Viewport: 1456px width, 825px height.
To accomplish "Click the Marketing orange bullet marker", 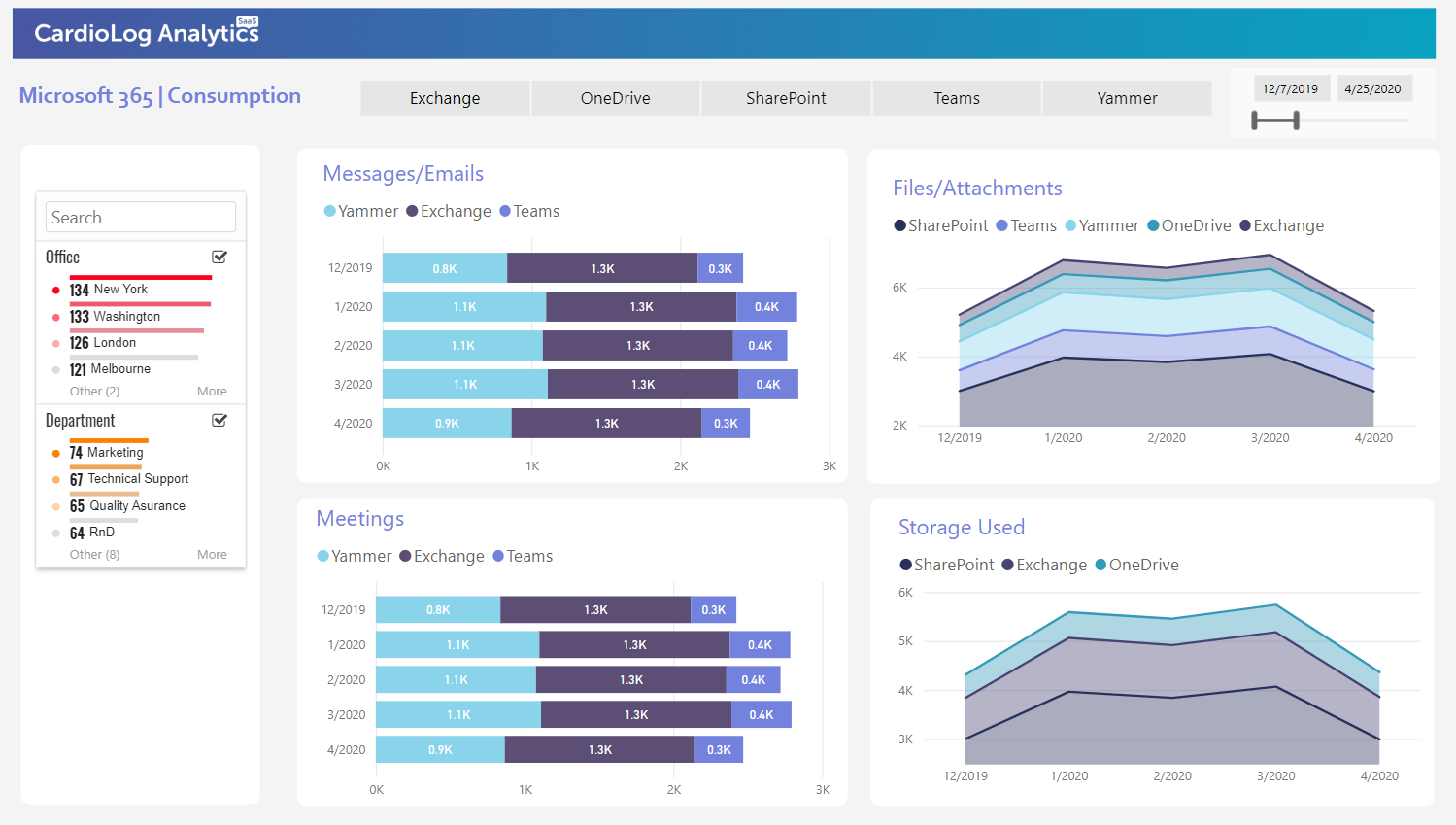I will [55, 453].
